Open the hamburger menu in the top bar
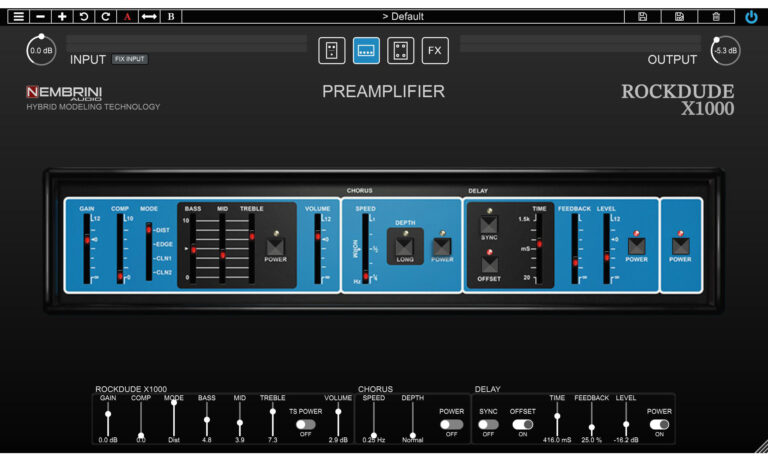The width and height of the screenshot is (768, 461). (x=19, y=16)
